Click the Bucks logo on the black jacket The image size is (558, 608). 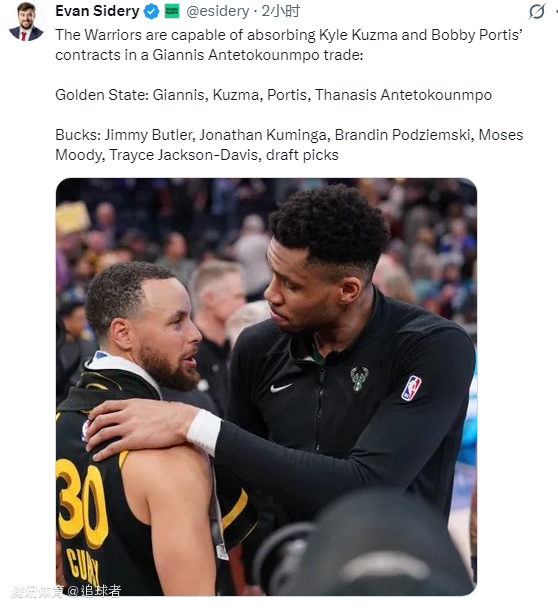(x=359, y=378)
